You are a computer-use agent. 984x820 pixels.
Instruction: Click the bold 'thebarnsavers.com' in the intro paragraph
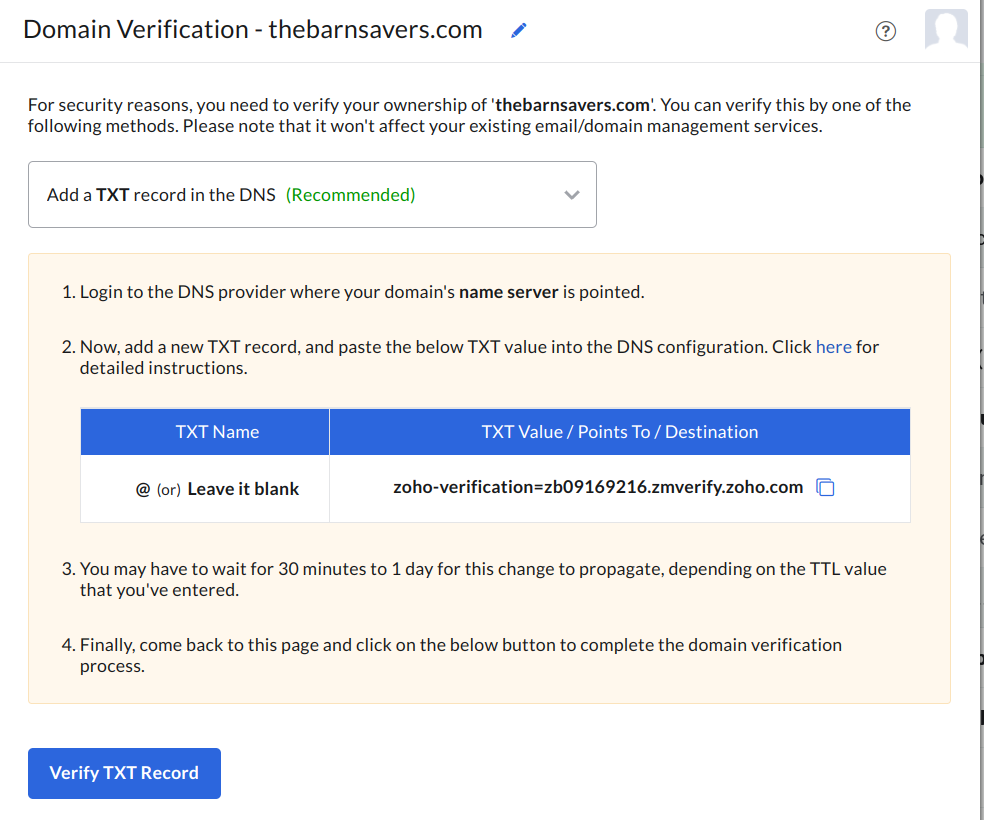click(x=572, y=105)
